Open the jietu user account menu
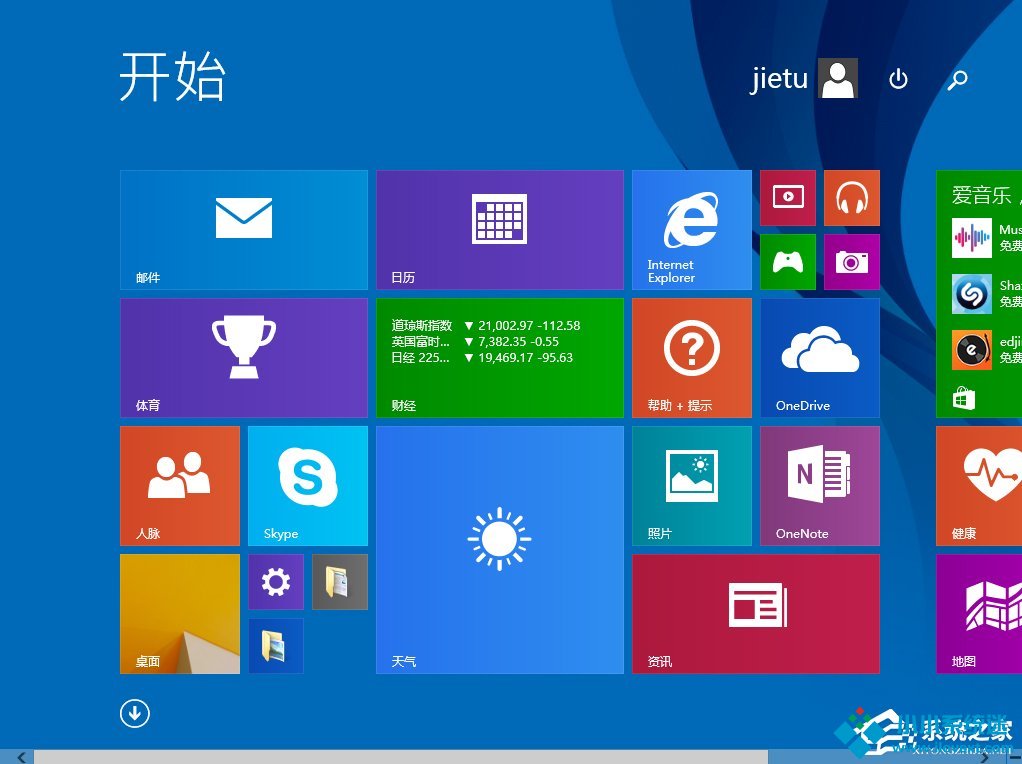This screenshot has width=1022, height=764. click(804, 78)
